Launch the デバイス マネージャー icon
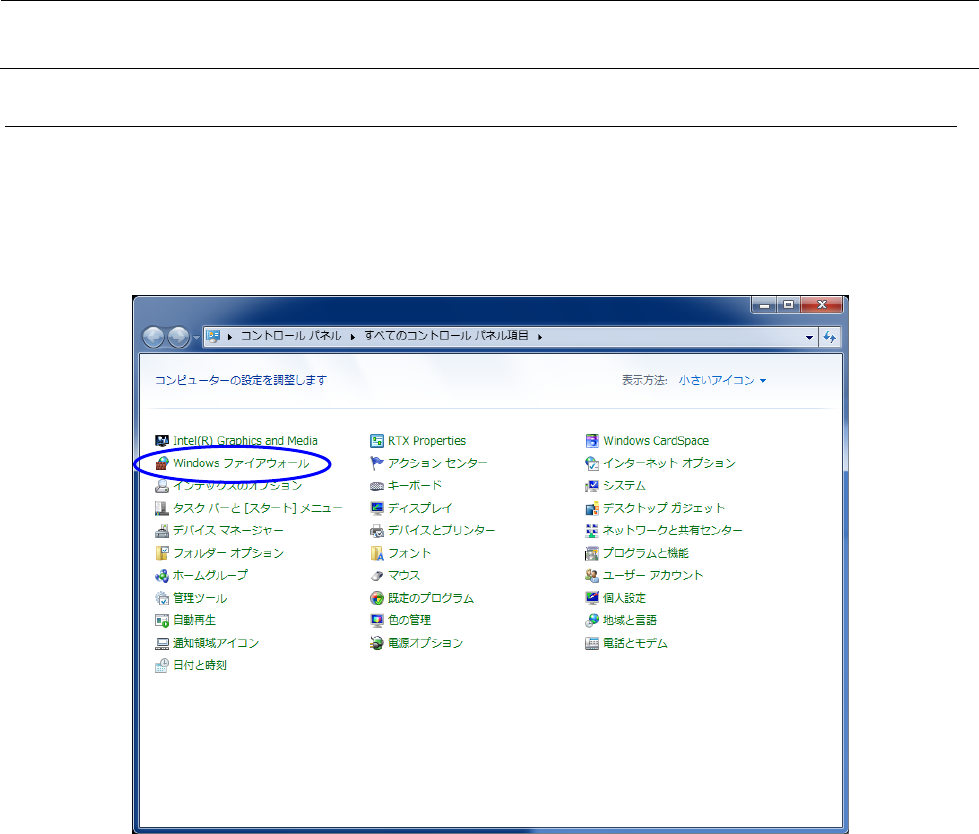Screen dimensions: 979x834 click(x=162, y=531)
